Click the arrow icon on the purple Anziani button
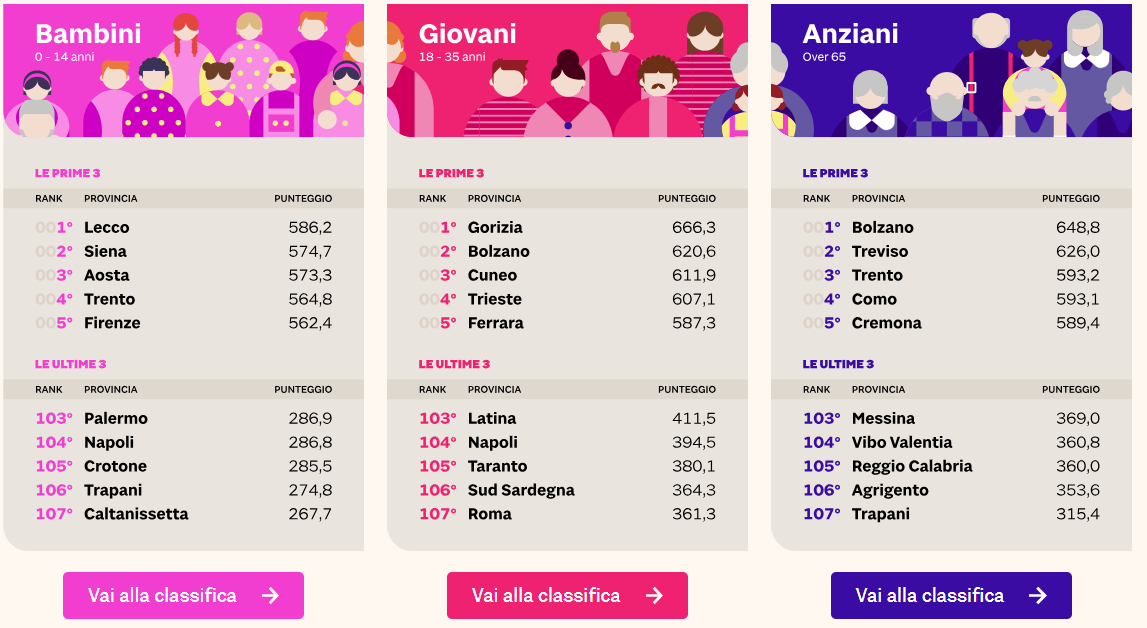This screenshot has width=1147, height=628. pos(1038,595)
